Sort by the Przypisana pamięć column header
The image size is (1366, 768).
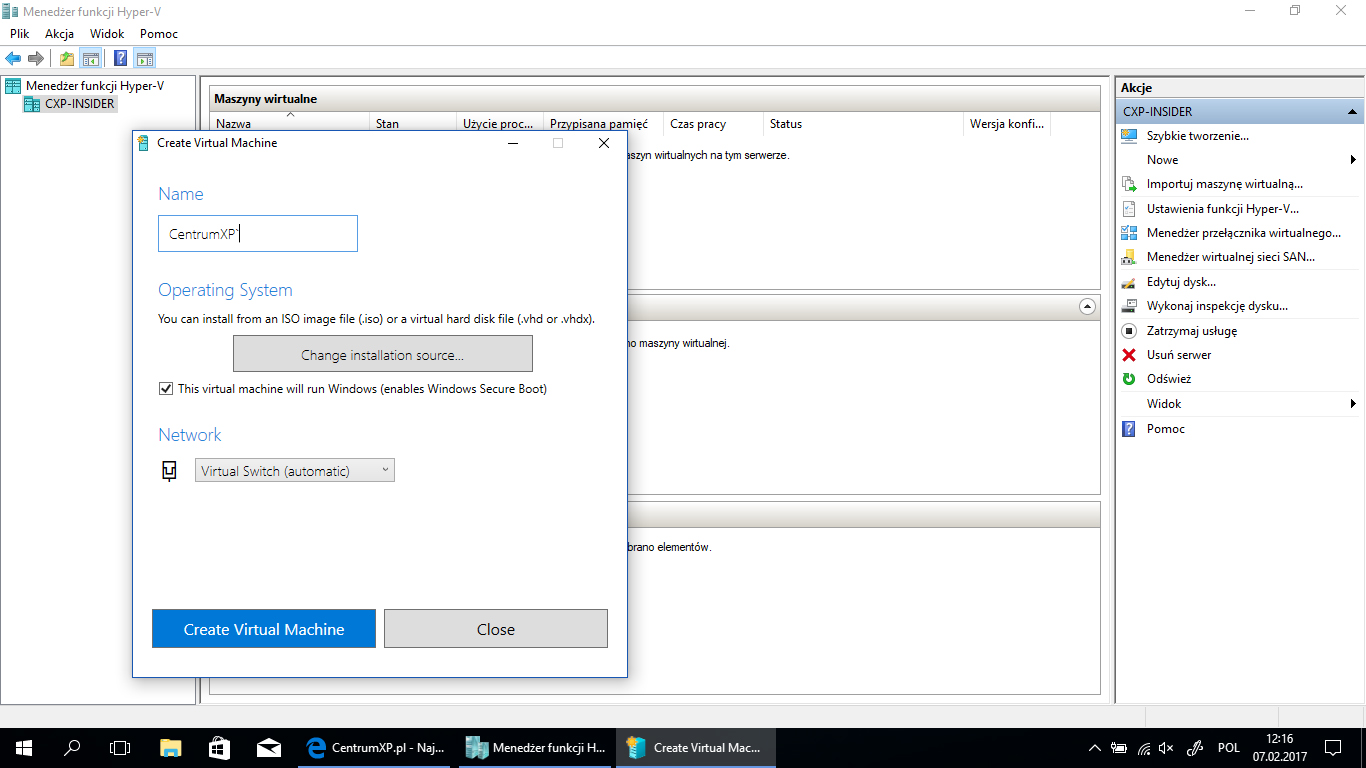tap(604, 124)
